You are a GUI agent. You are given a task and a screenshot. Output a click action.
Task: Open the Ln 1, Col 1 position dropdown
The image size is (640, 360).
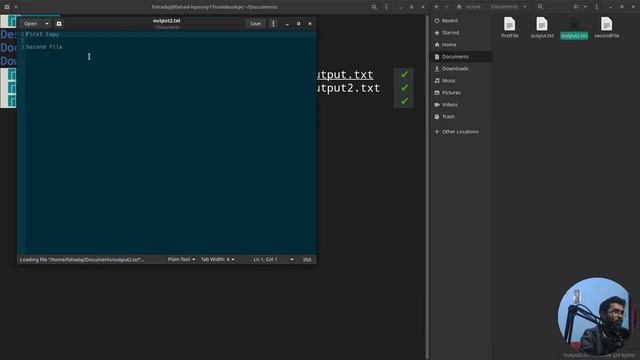point(273,259)
